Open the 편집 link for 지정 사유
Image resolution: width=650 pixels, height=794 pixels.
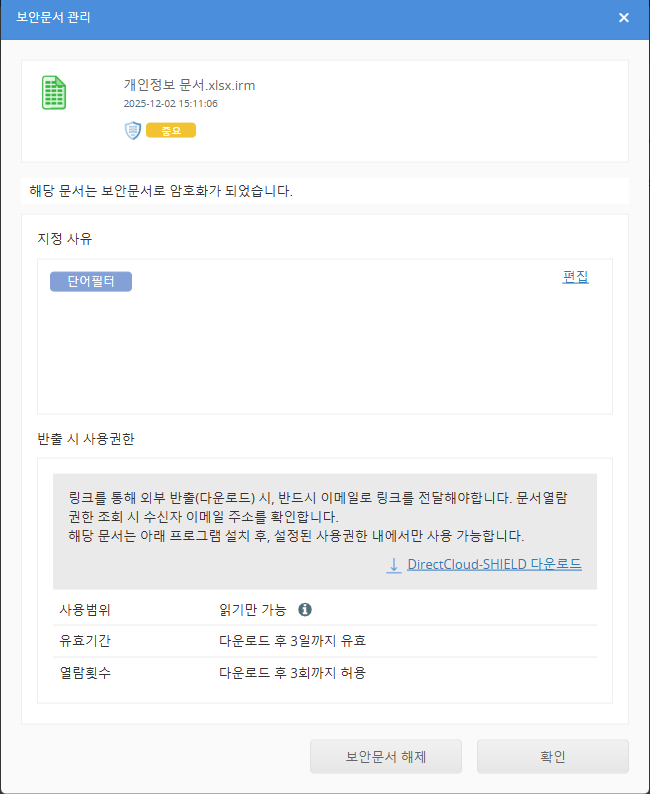tap(575, 277)
